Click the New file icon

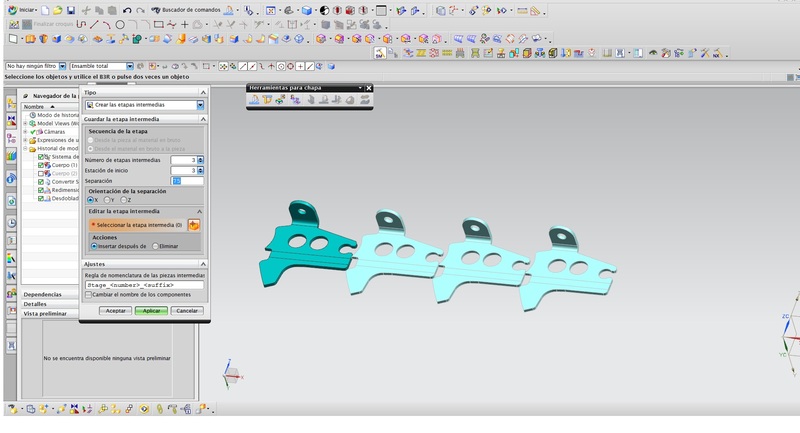(x=45, y=10)
